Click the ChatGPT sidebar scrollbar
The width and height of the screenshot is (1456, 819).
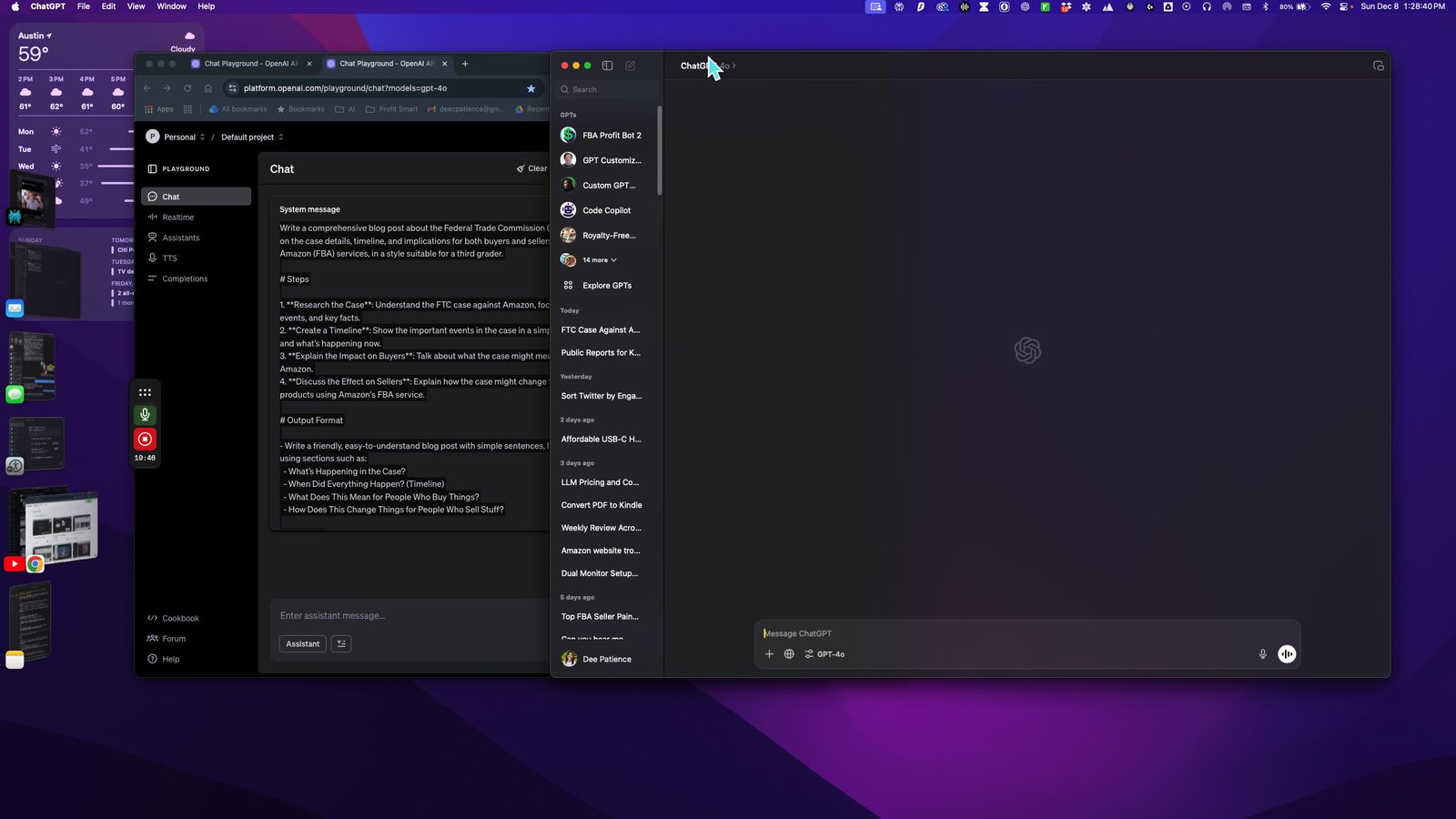pos(660,150)
